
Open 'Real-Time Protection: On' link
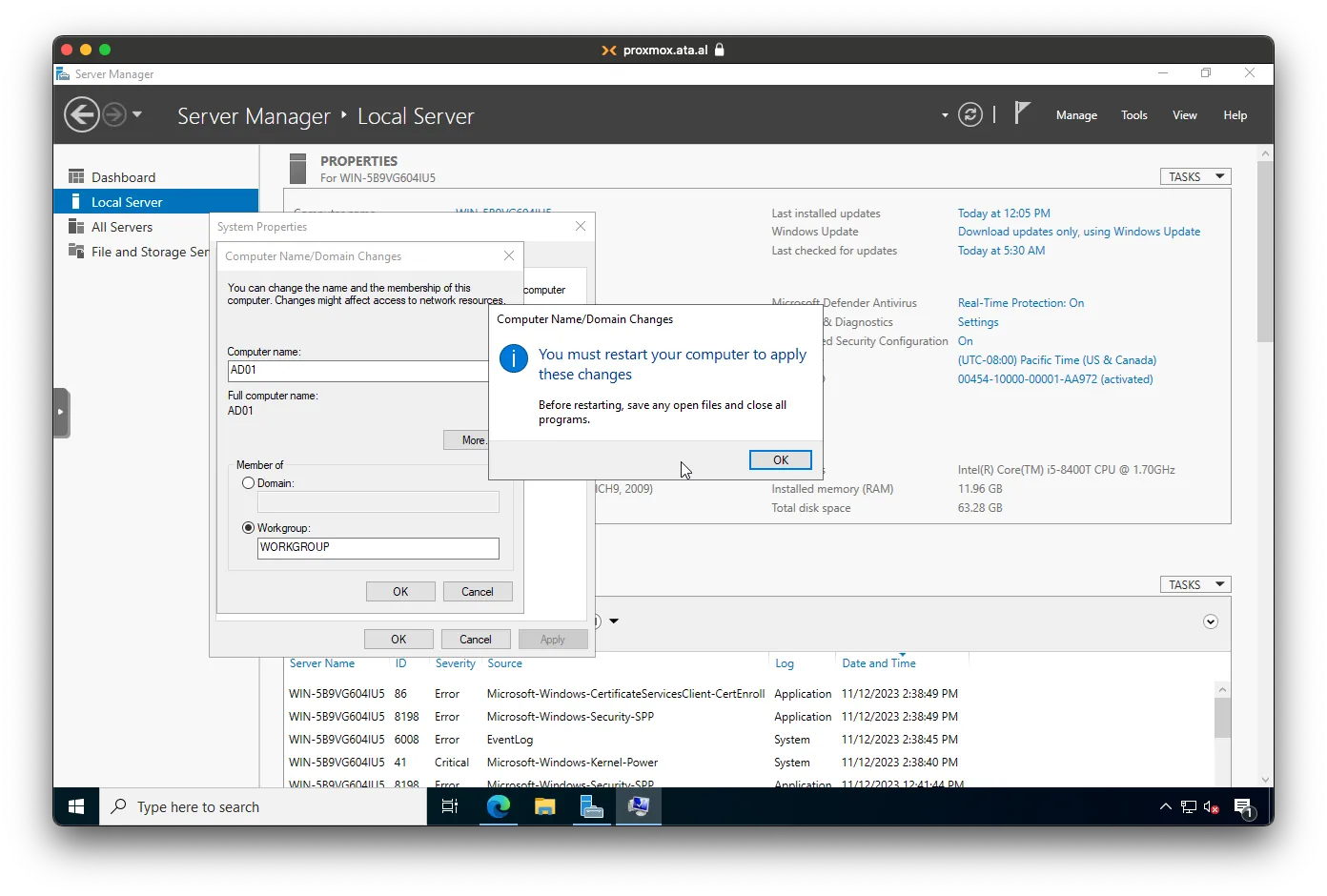point(1021,303)
